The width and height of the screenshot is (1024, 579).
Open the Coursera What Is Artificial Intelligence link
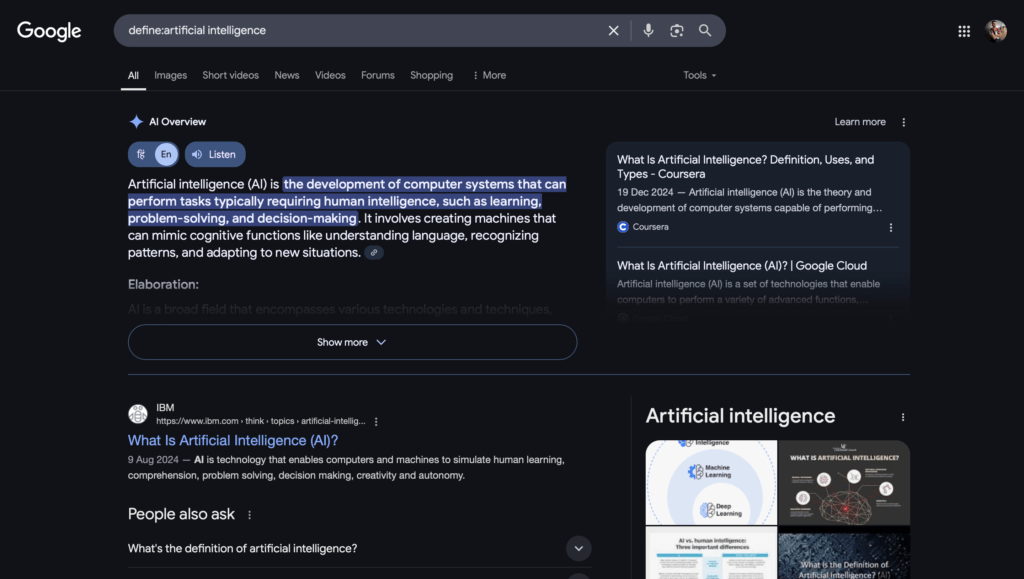click(x=745, y=167)
